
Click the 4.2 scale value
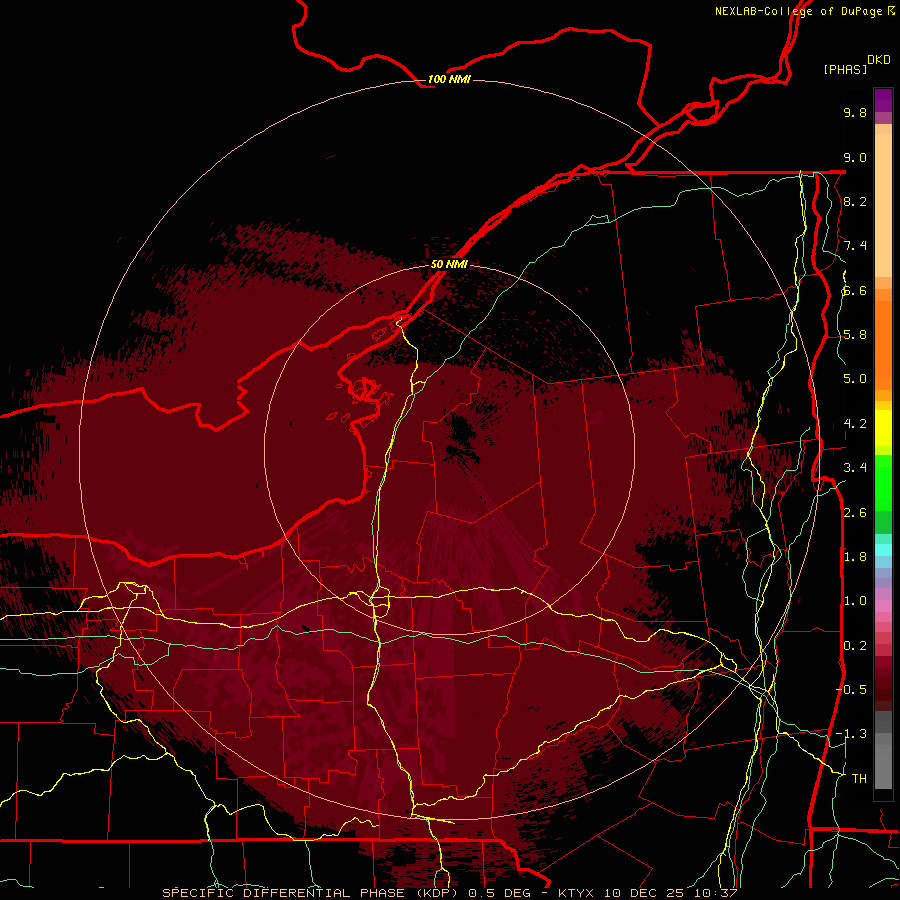click(x=855, y=424)
